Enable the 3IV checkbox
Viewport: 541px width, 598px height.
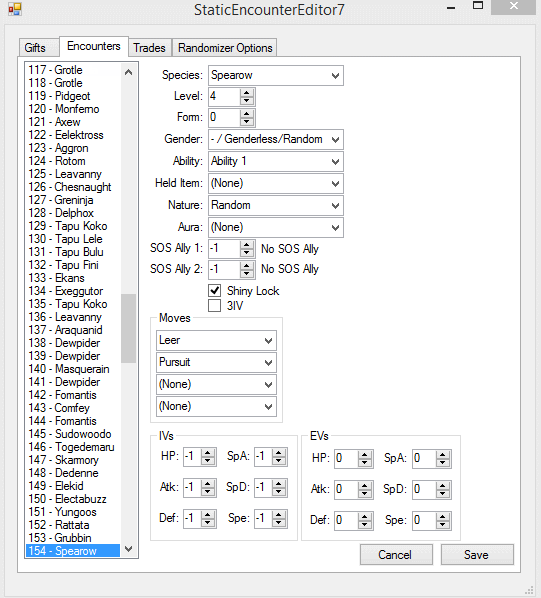214,305
